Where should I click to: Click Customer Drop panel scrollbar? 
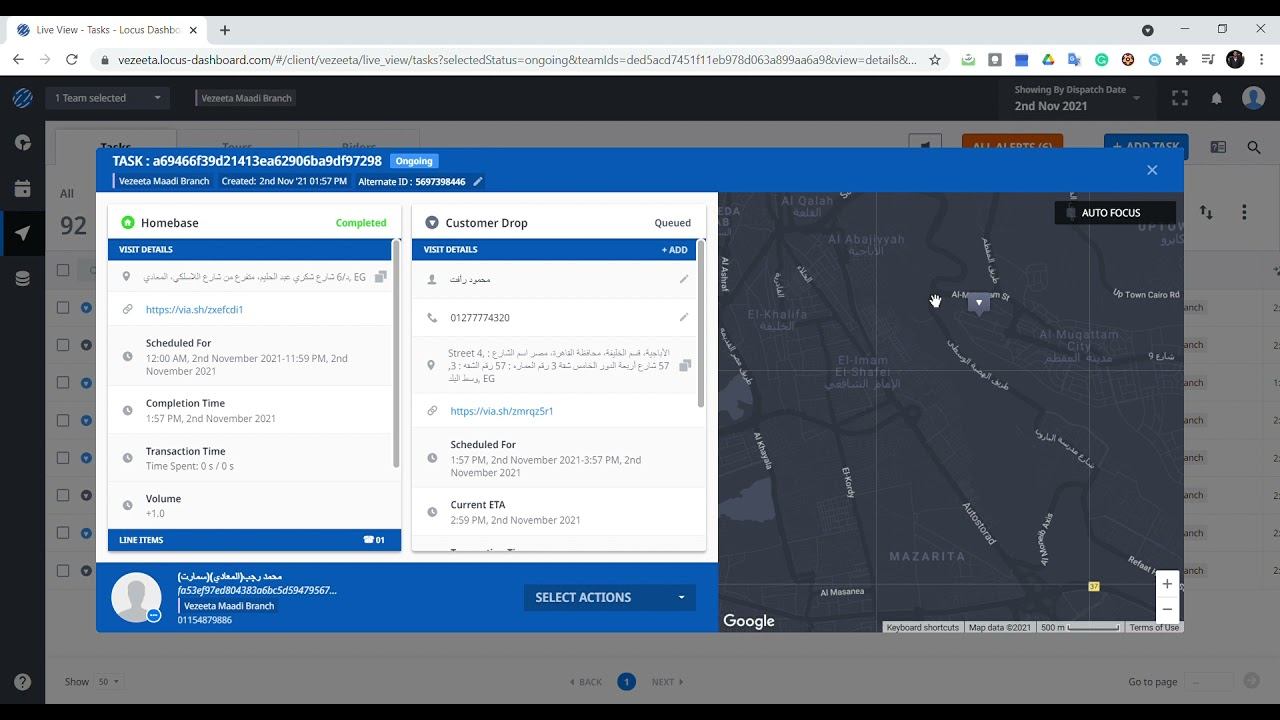(x=701, y=325)
